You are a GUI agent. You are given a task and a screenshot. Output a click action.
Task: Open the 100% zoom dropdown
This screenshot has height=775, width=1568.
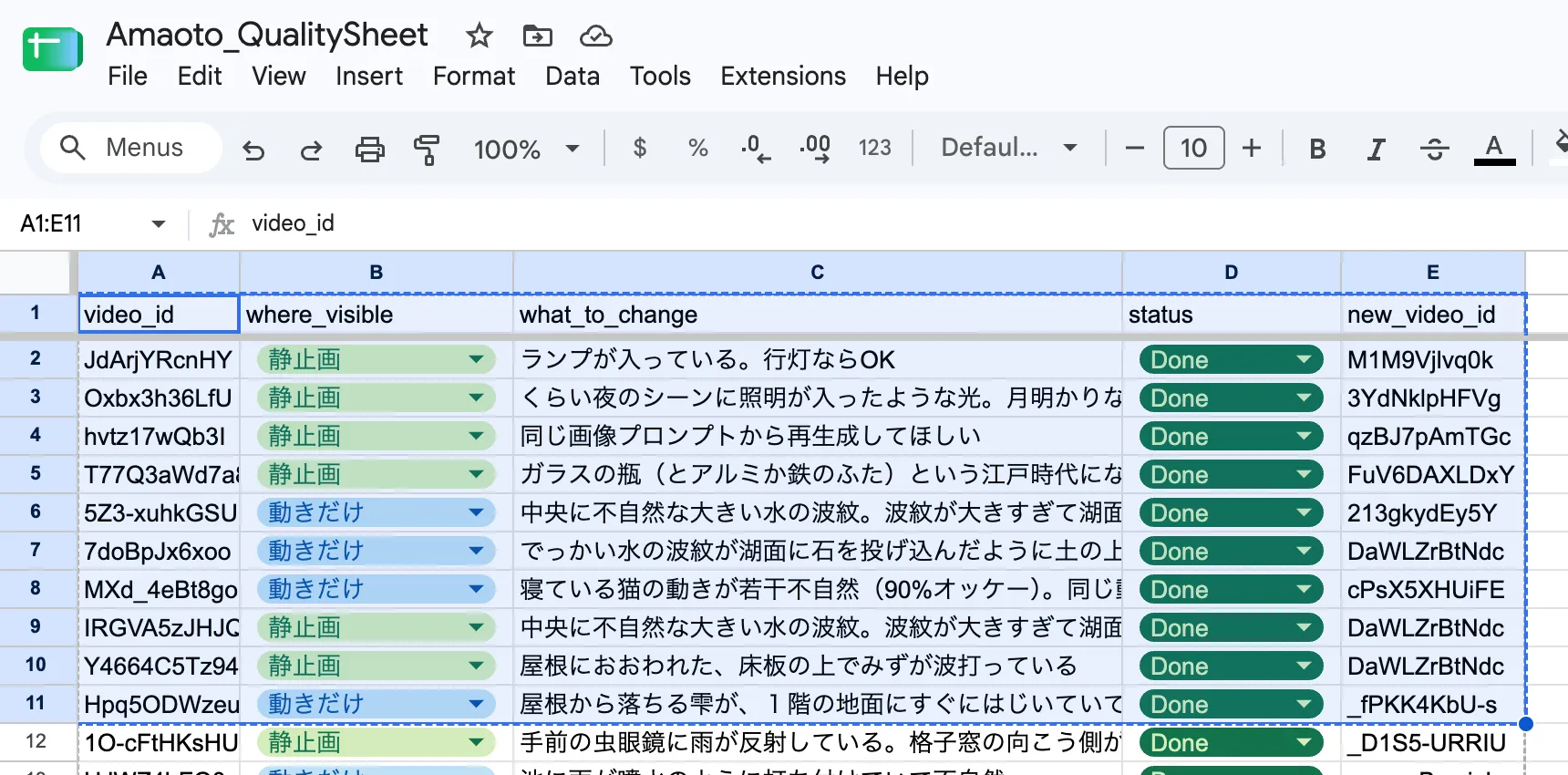527,149
